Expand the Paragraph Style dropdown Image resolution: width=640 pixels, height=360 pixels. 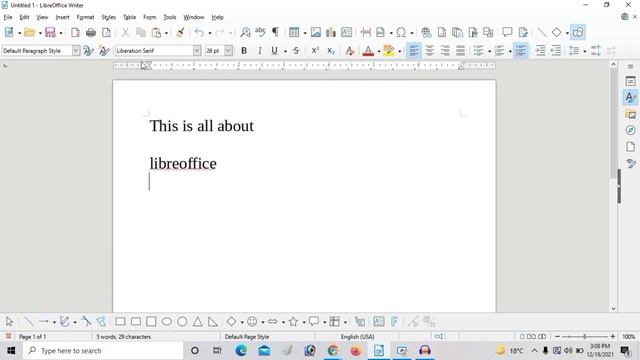76,51
